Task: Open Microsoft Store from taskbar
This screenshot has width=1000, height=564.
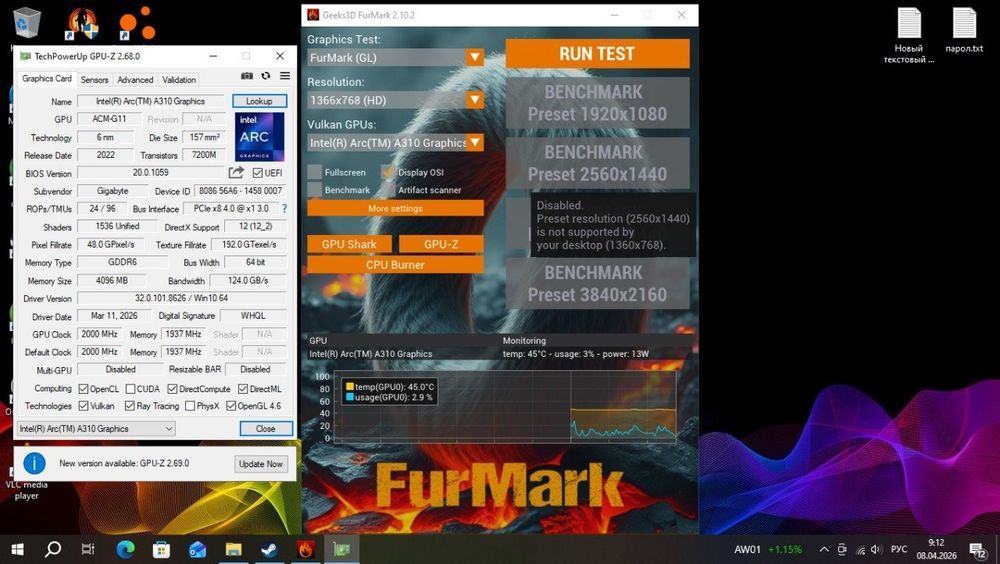Action: [x=161, y=549]
